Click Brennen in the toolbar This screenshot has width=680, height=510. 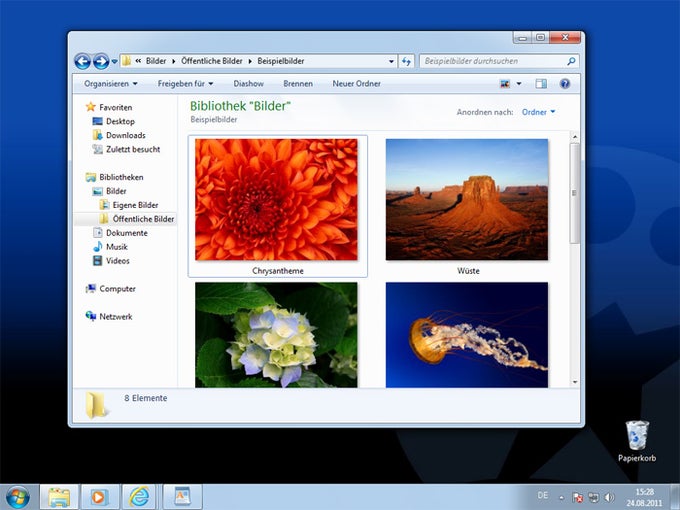point(298,84)
